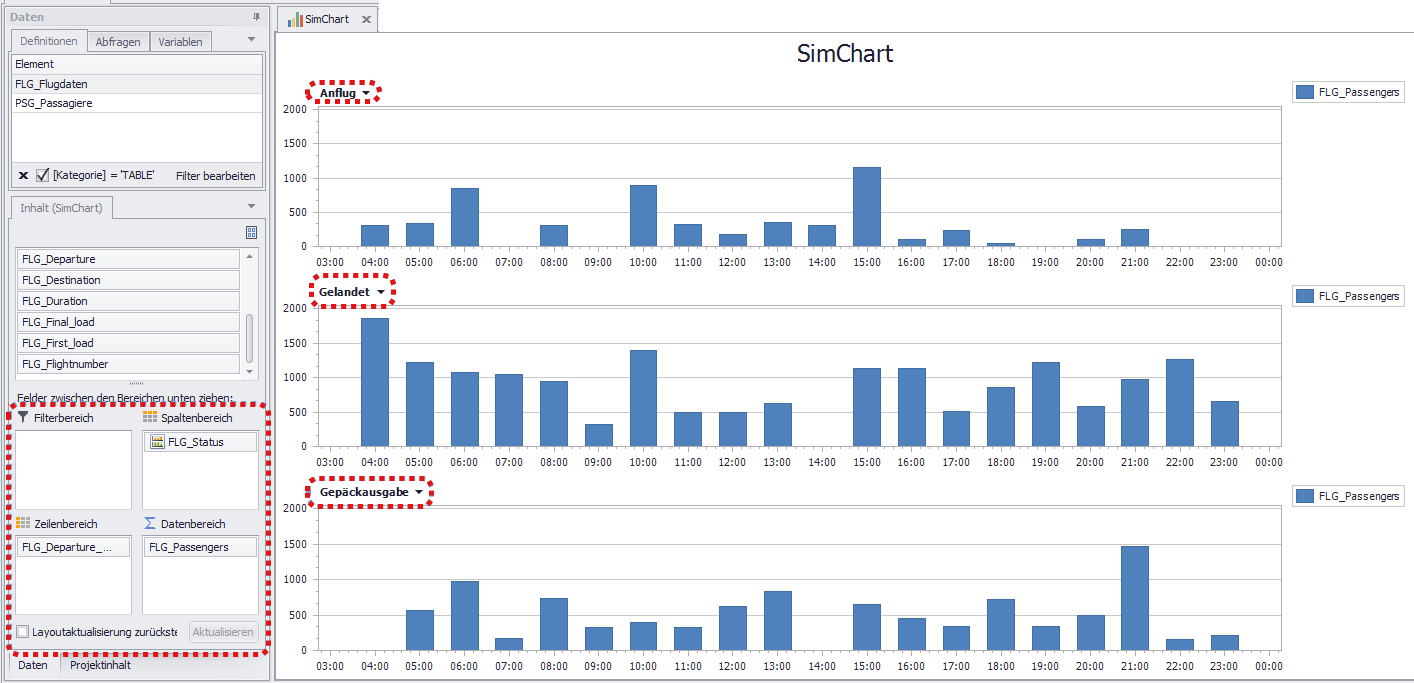Screen dimensions: 1414x683
Task: Click the 15:00 bar in the Anflug chart
Action: [x=867, y=207]
